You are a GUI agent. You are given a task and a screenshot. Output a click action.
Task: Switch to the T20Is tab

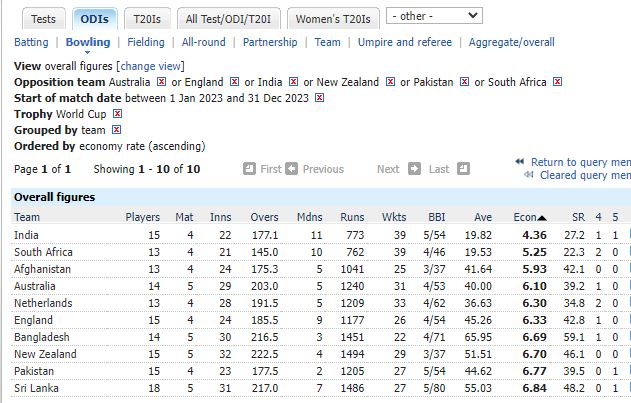click(147, 19)
